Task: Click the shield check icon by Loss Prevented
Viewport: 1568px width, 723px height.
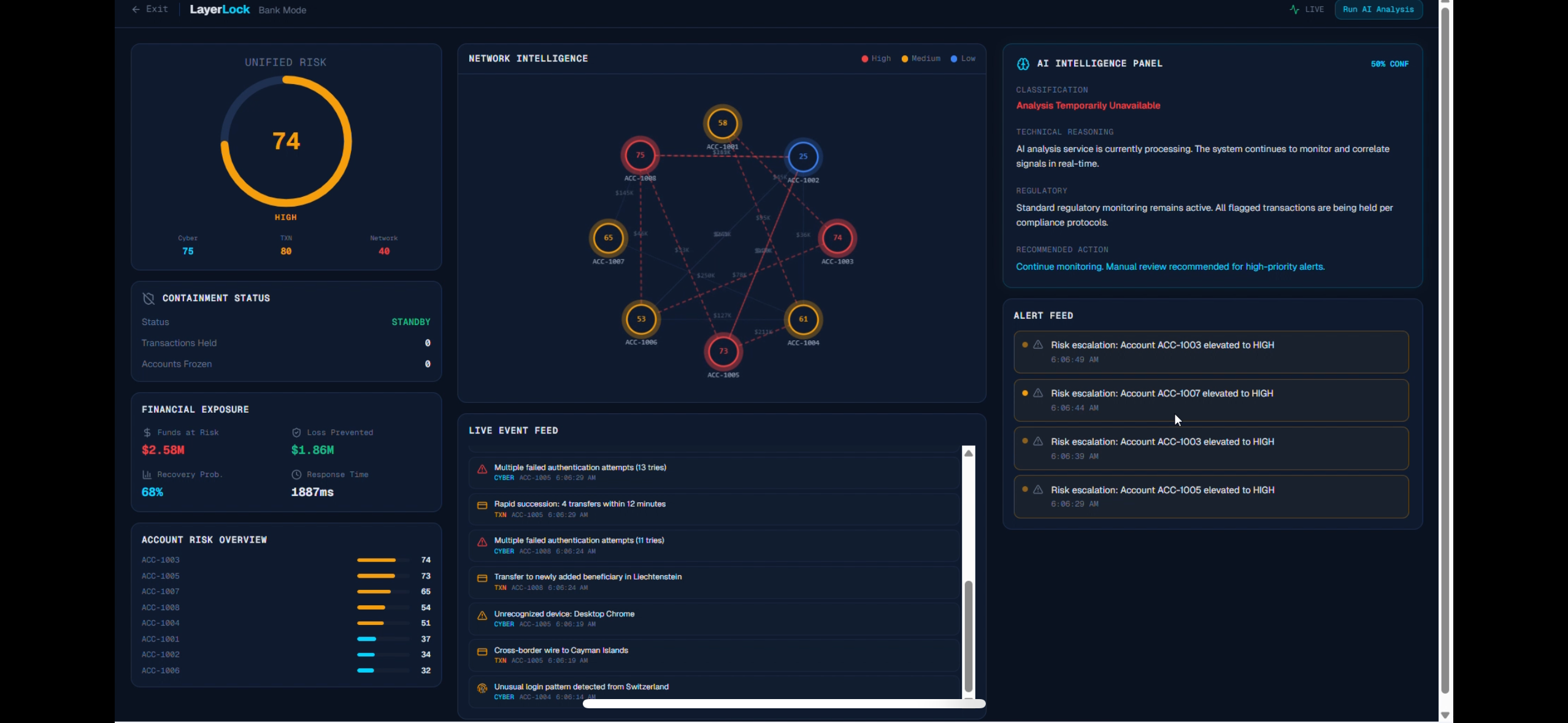Action: 296,432
